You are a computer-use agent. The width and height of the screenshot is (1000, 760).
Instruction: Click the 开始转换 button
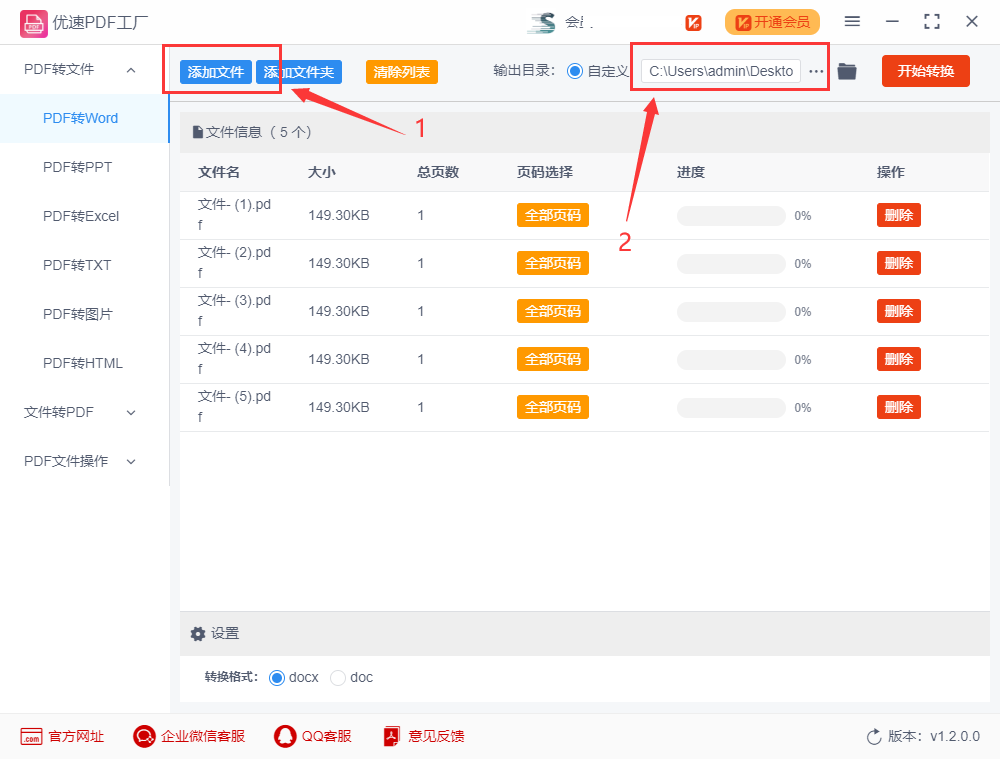click(925, 71)
